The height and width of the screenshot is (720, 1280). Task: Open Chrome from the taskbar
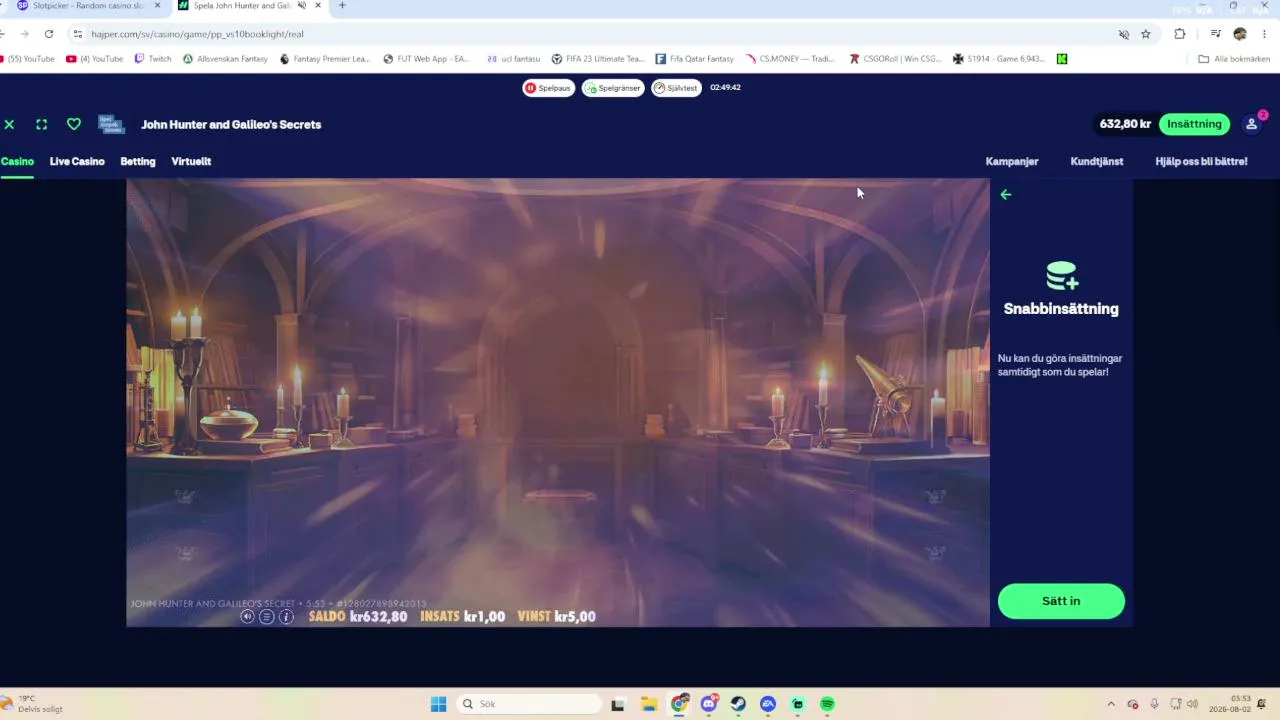coord(680,704)
